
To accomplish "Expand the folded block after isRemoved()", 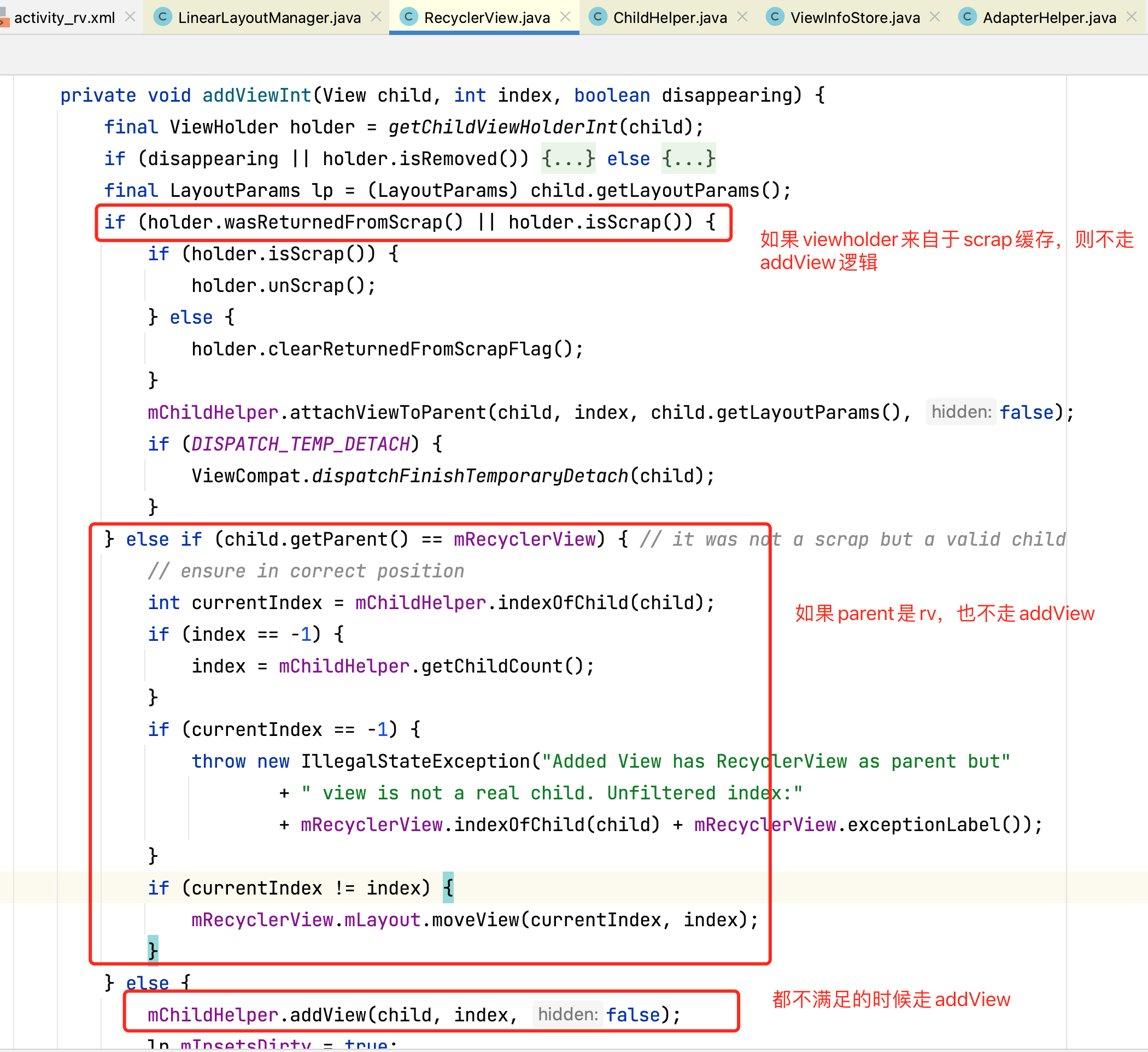I will [x=568, y=159].
